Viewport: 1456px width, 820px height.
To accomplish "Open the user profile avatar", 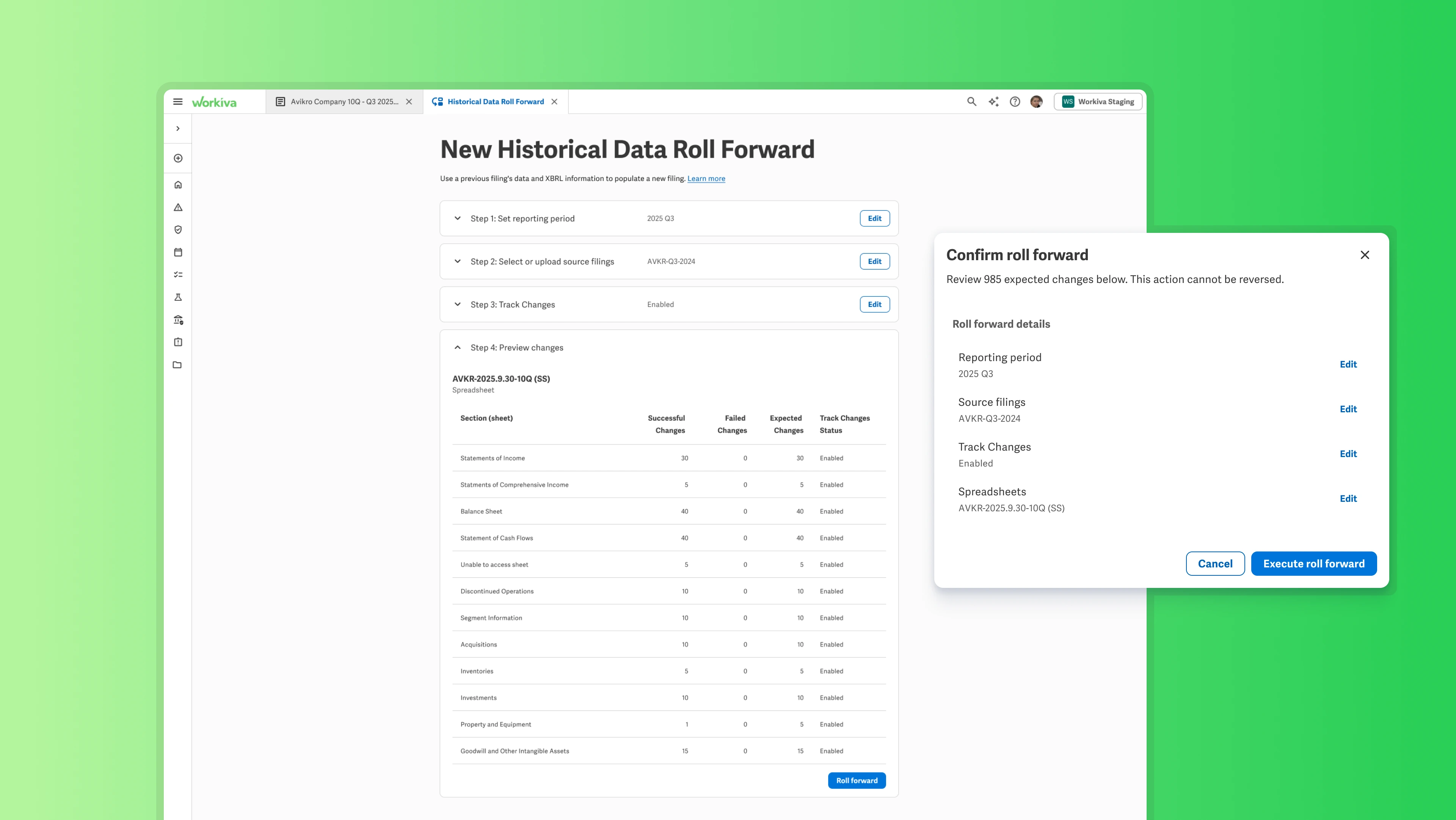I will click(x=1037, y=102).
